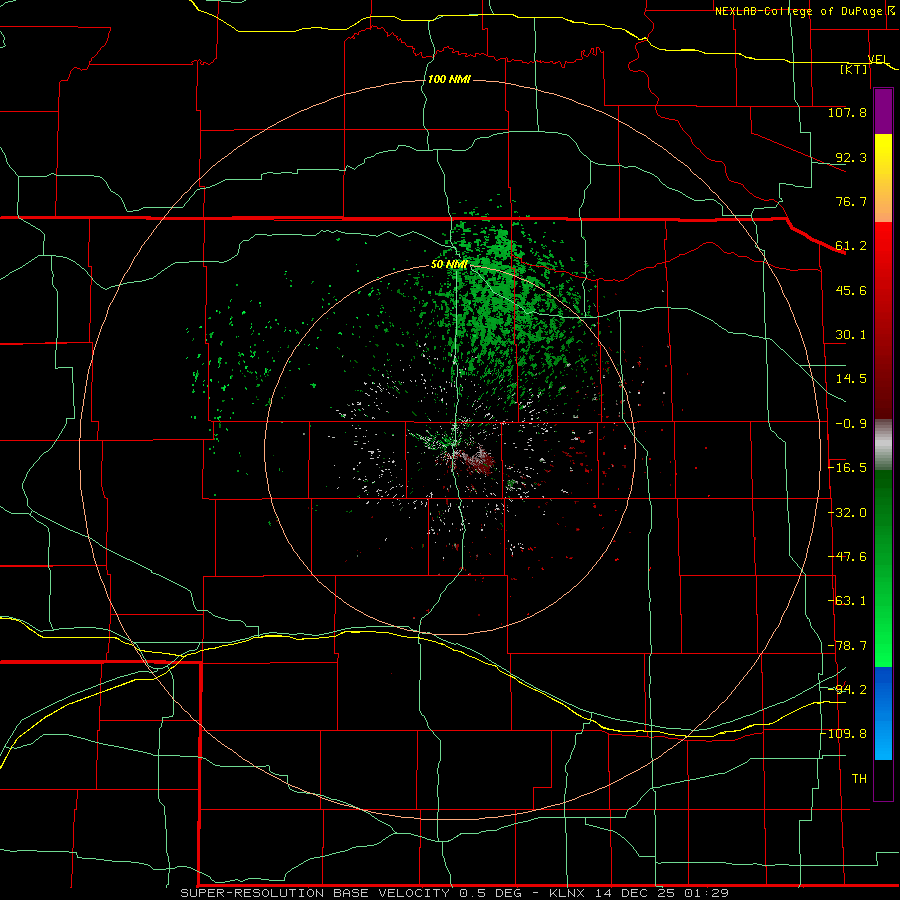Click the 92.3 velocity scale value

[x=851, y=157]
